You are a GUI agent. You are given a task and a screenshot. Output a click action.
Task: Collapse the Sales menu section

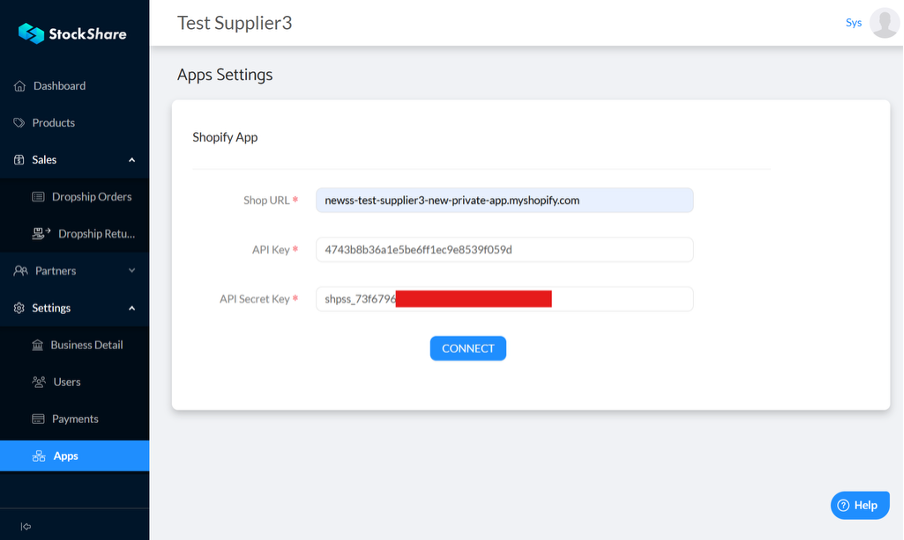pos(132,160)
